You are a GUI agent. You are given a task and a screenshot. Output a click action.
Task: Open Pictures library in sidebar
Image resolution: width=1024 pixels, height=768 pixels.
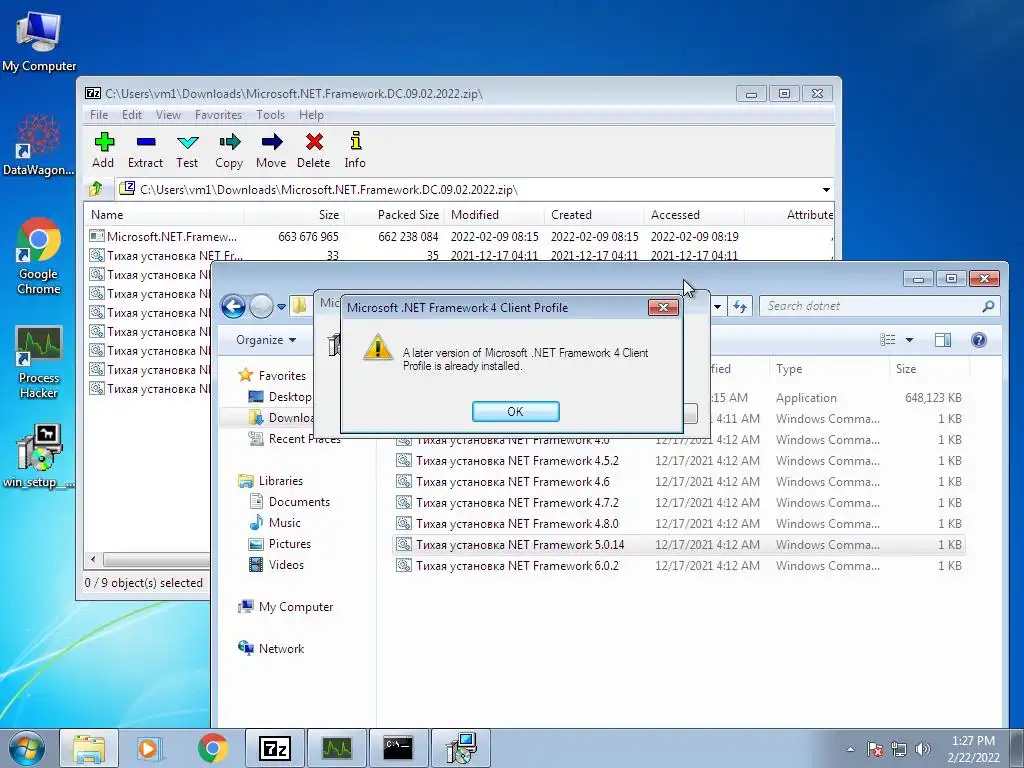280,543
